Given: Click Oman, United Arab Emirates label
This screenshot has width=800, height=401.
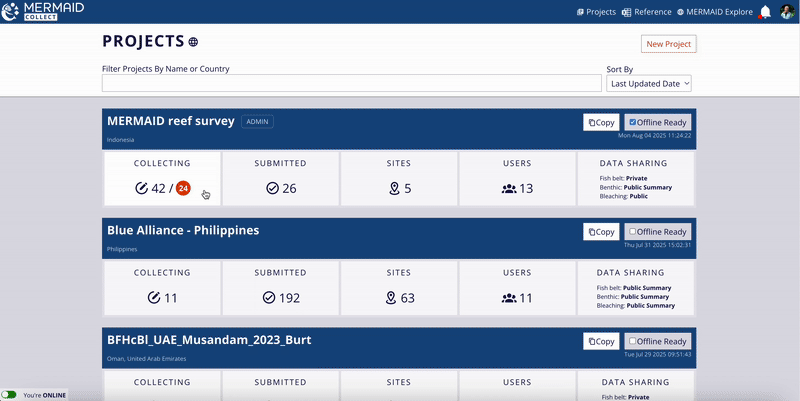Looking at the screenshot, I should [x=146, y=359].
